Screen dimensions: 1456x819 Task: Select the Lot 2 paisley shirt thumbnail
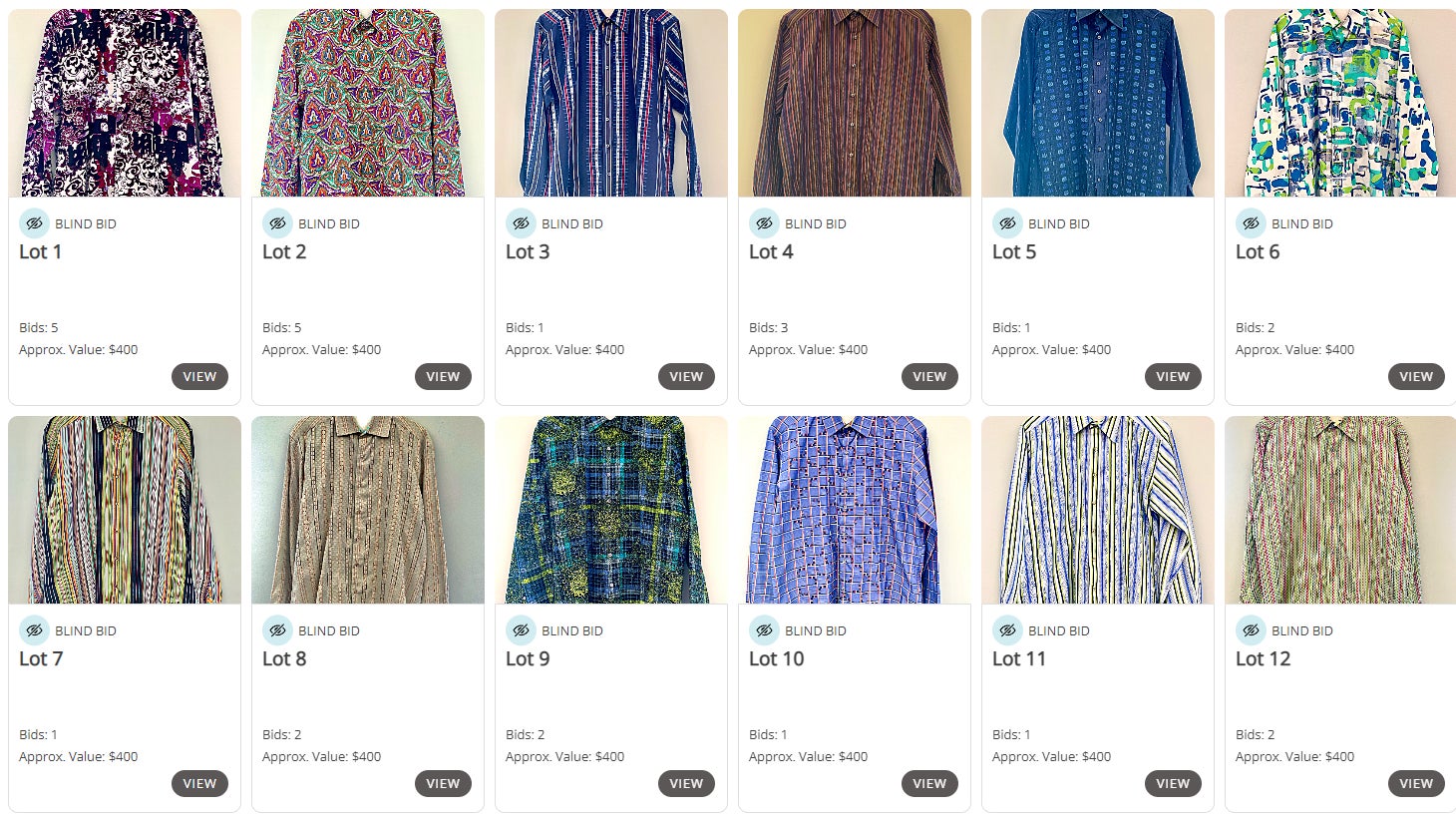[x=367, y=104]
